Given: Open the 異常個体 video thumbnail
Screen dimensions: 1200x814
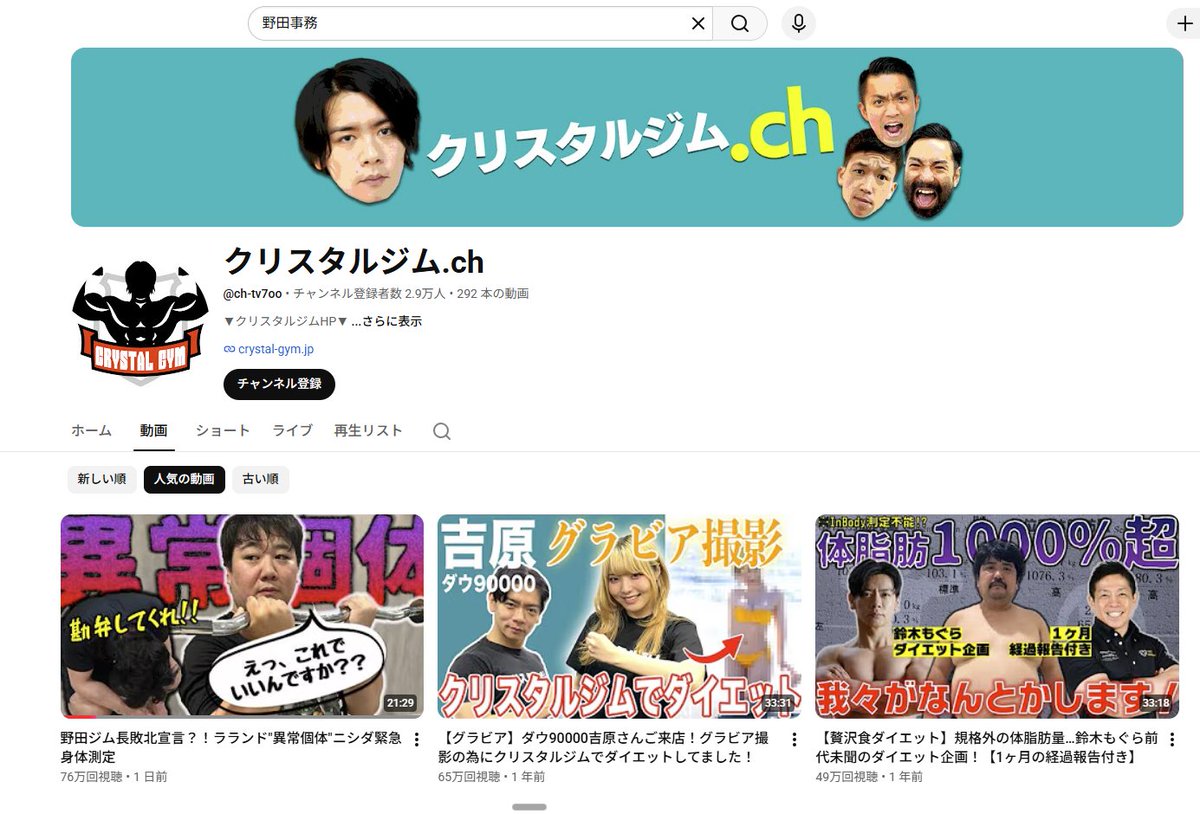Looking at the screenshot, I should [242, 616].
